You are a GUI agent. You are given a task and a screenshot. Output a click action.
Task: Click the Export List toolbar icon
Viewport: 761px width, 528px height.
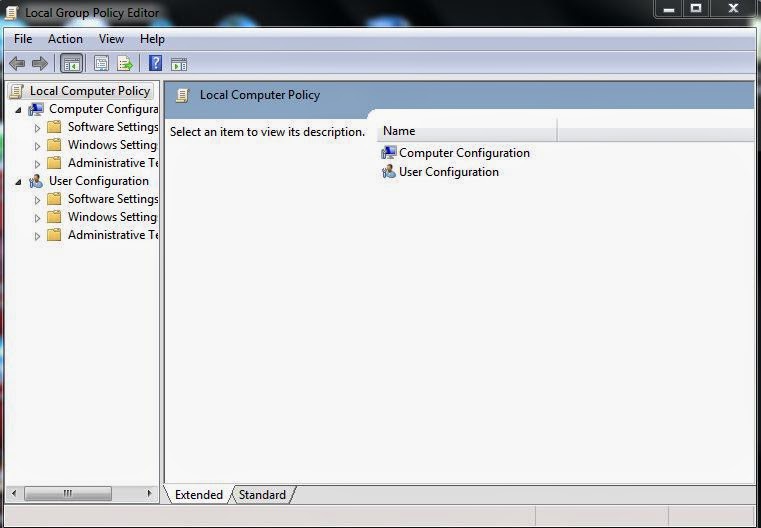tap(125, 64)
